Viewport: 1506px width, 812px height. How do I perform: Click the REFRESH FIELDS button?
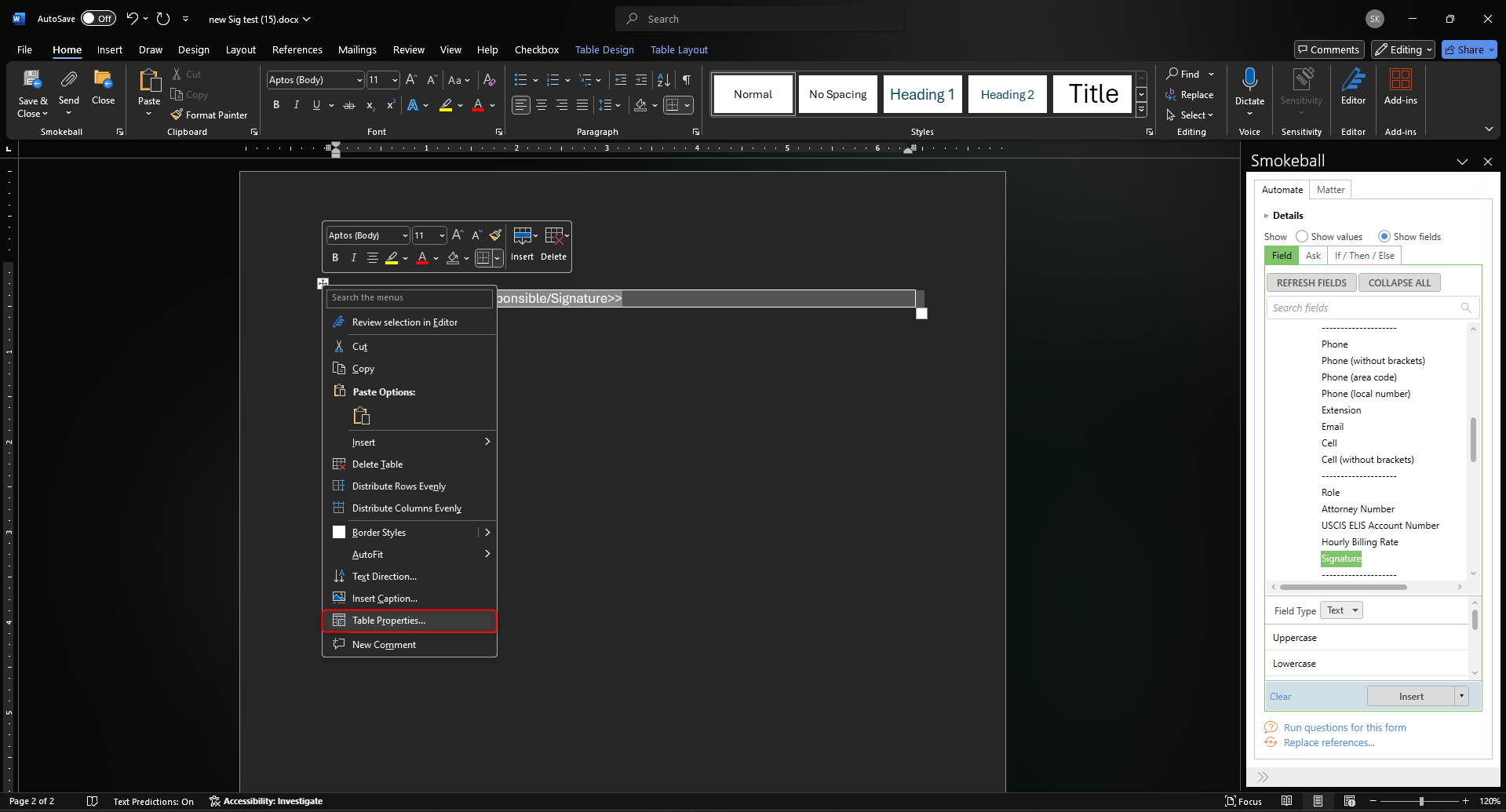[x=1311, y=283]
